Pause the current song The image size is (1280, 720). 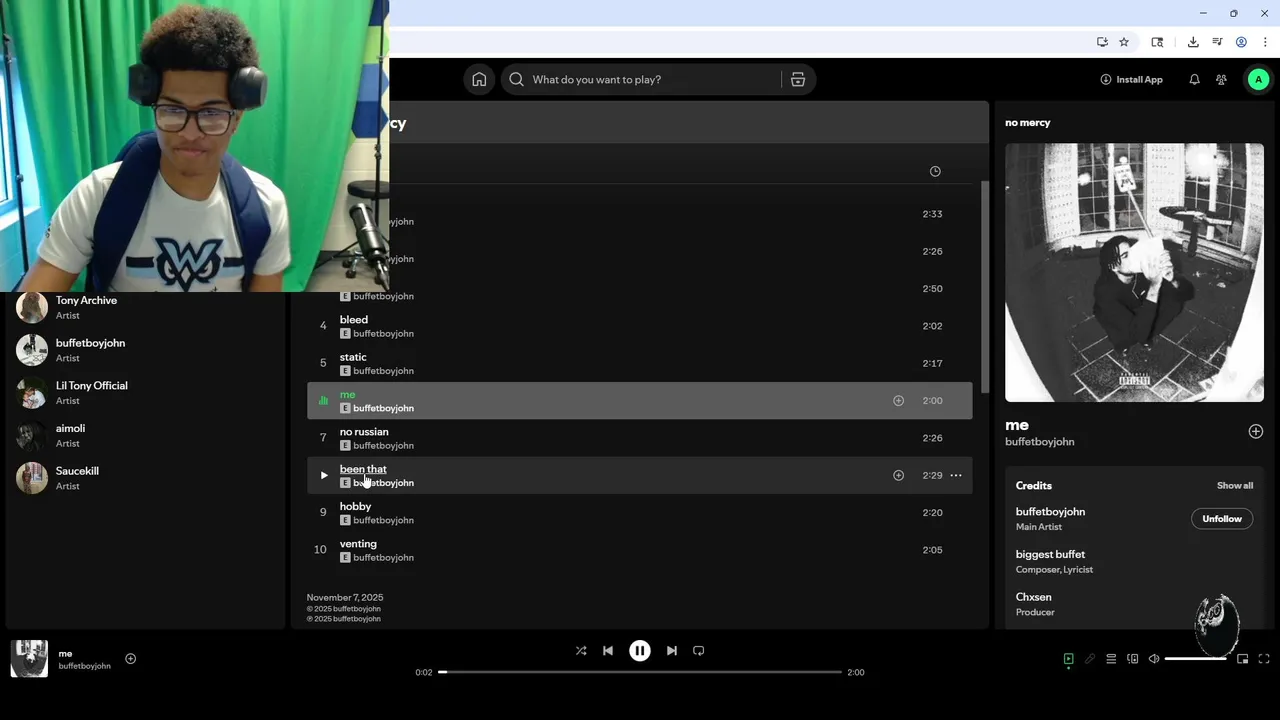click(640, 651)
